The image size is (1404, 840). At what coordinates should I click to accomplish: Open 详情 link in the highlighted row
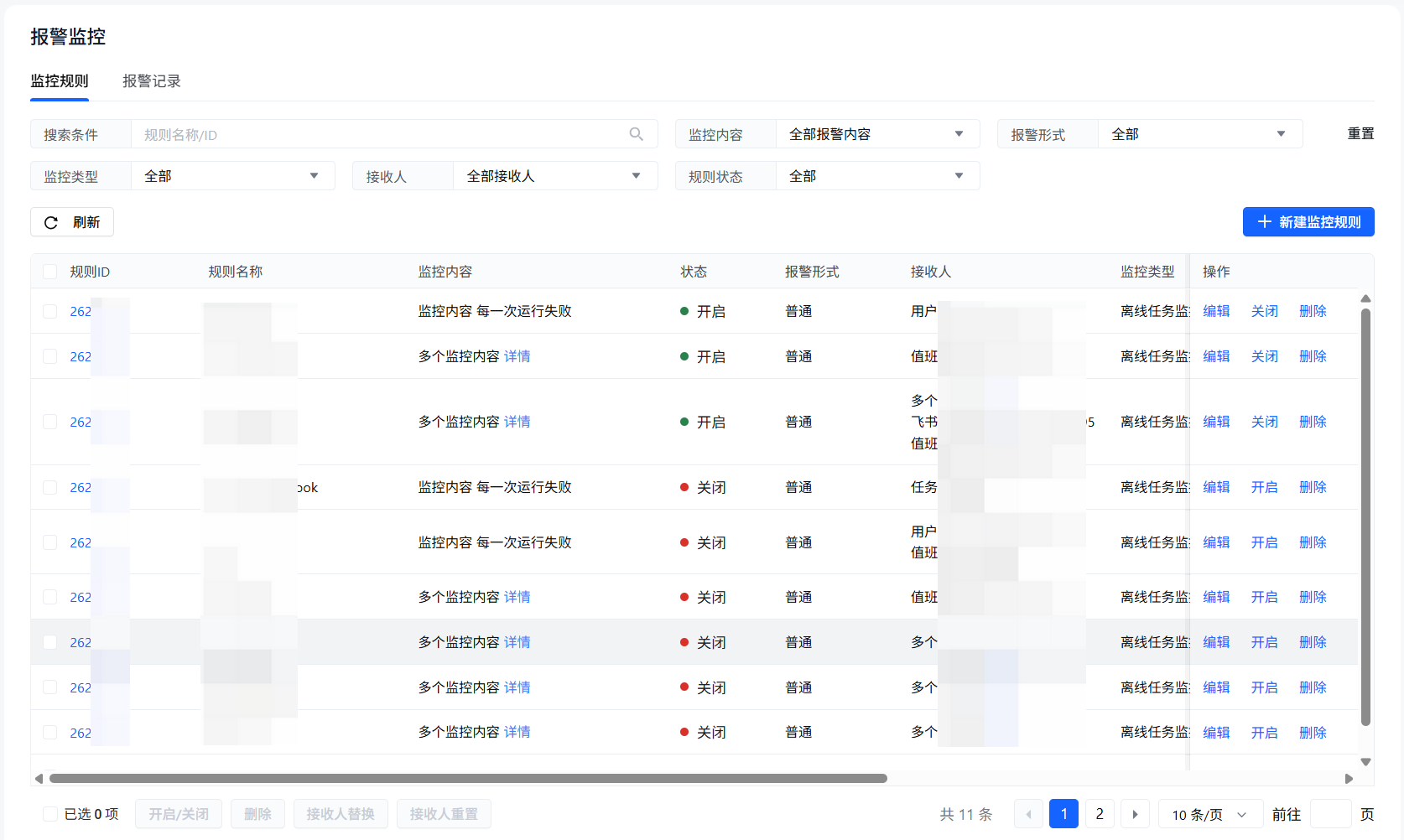pyautogui.click(x=517, y=642)
